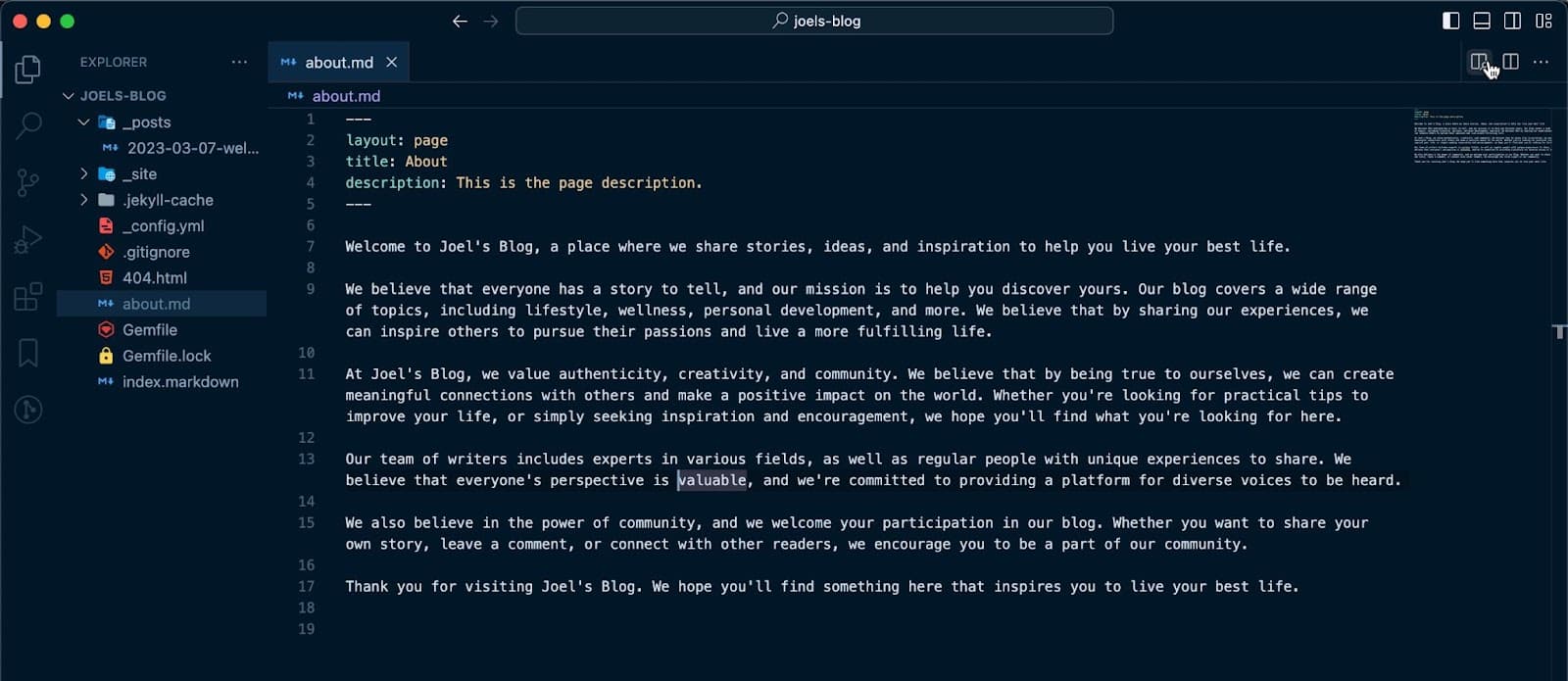
Task: Open the Extensions view
Action: (28, 296)
